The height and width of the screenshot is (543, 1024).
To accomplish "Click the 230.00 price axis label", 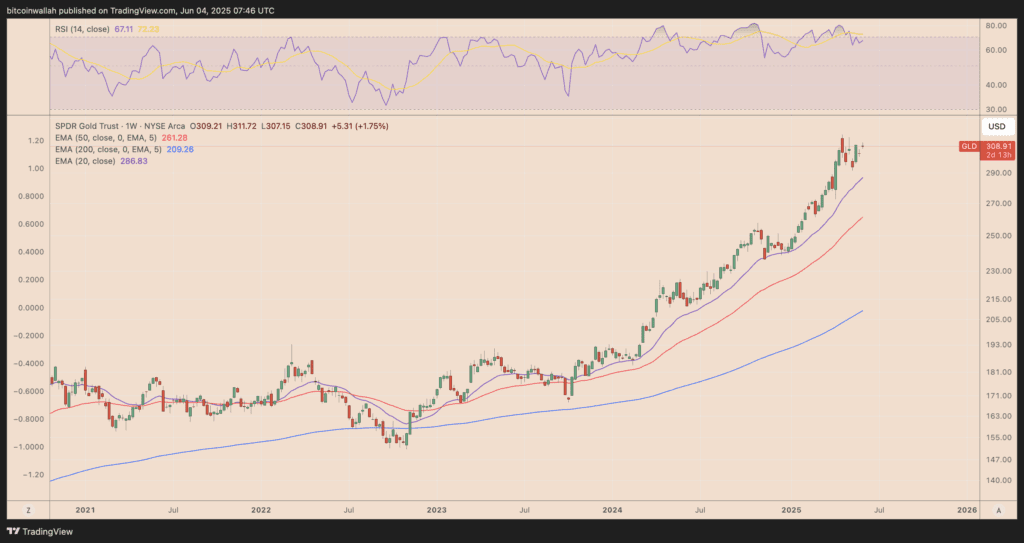I will point(999,271).
